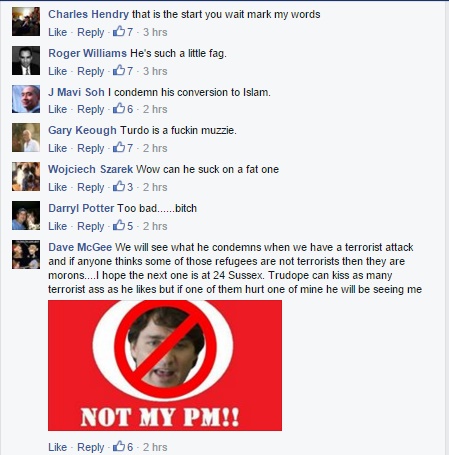Image resolution: width=449 pixels, height=455 pixels.
Task: Click thumbs-up icon on Wojciech Szarek's comment
Action: 119,186
